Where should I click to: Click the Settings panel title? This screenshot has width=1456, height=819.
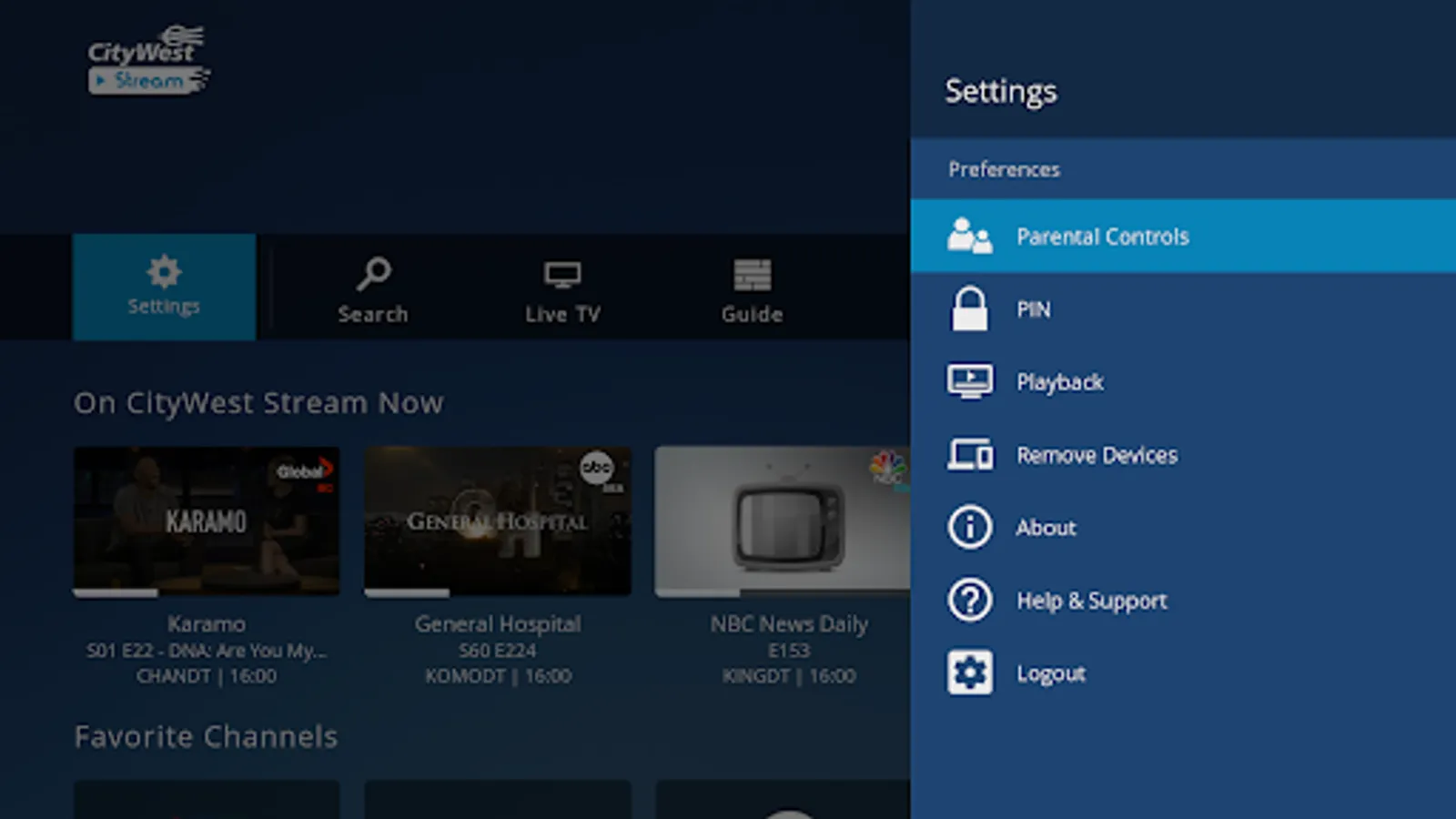click(x=1001, y=91)
